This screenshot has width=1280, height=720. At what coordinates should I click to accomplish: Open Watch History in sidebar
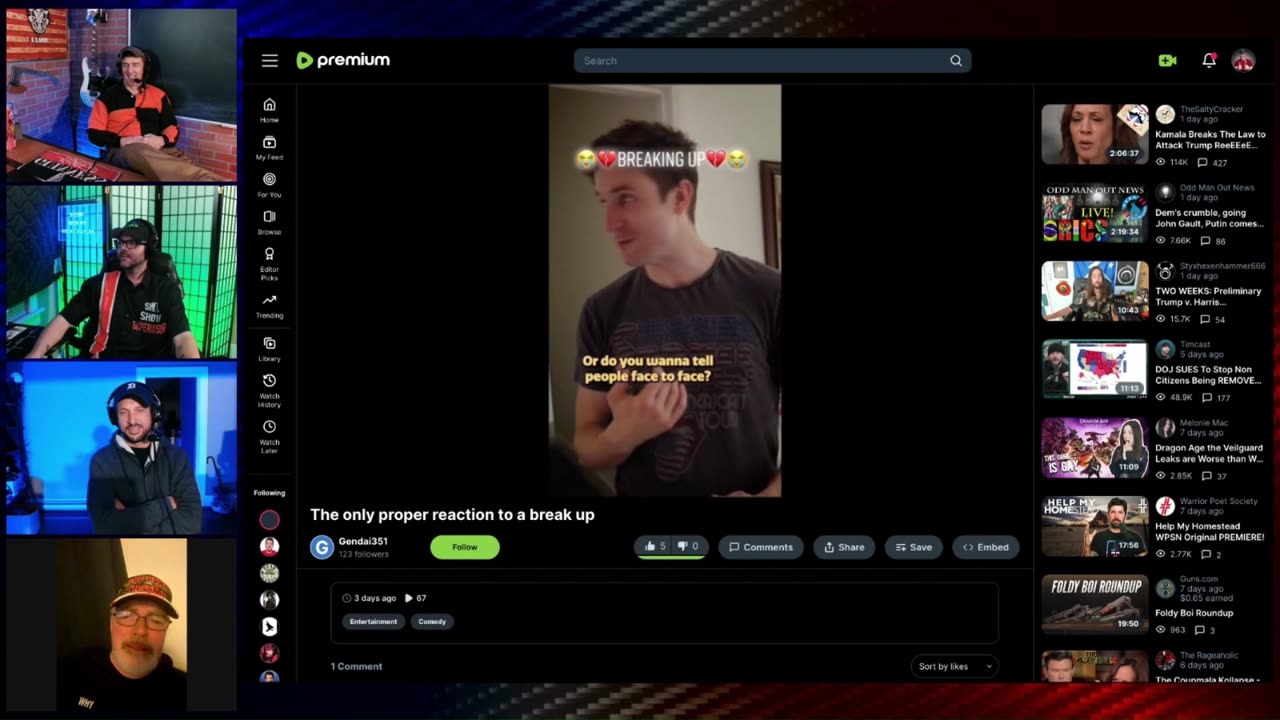coord(269,391)
